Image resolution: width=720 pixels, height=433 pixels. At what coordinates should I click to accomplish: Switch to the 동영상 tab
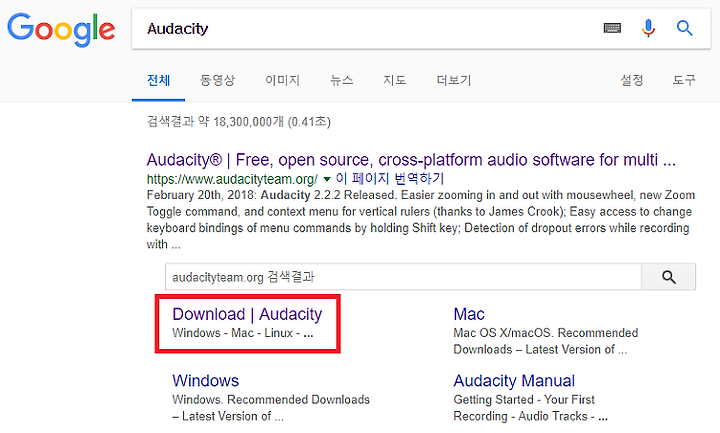click(217, 80)
